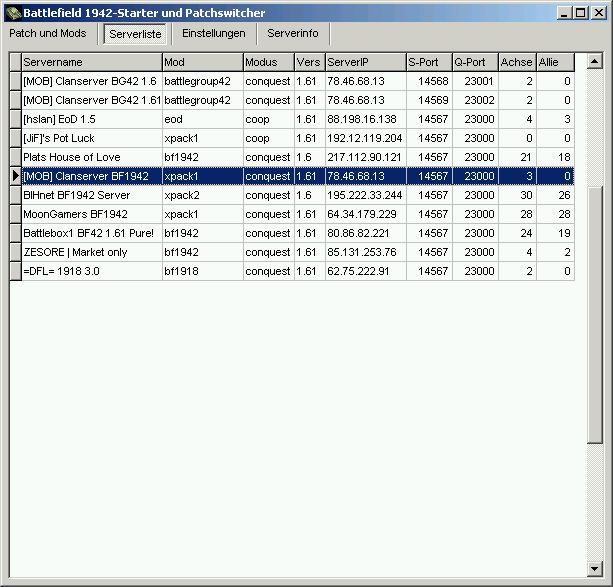Click IP cell 85.131.253.76
613x587 pixels.
(x=366, y=252)
